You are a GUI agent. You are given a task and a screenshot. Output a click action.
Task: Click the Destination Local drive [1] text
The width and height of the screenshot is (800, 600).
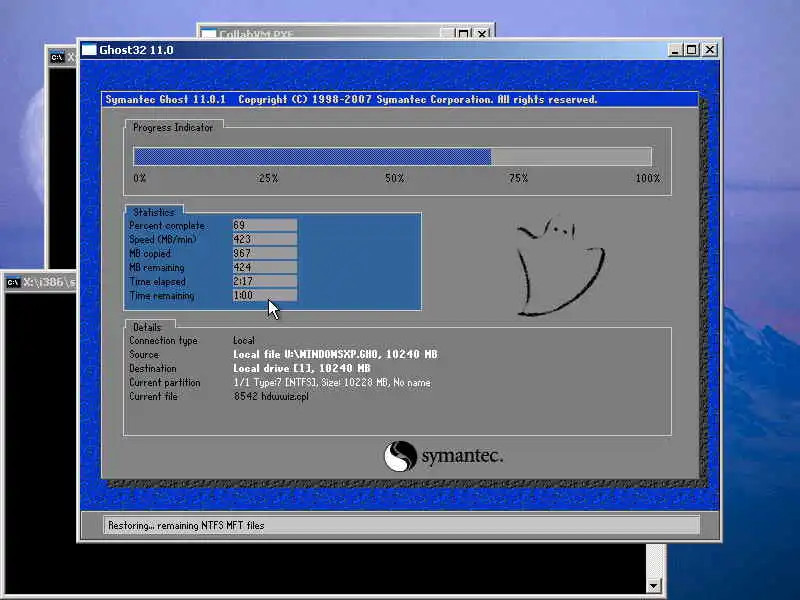pyautogui.click(x=302, y=368)
